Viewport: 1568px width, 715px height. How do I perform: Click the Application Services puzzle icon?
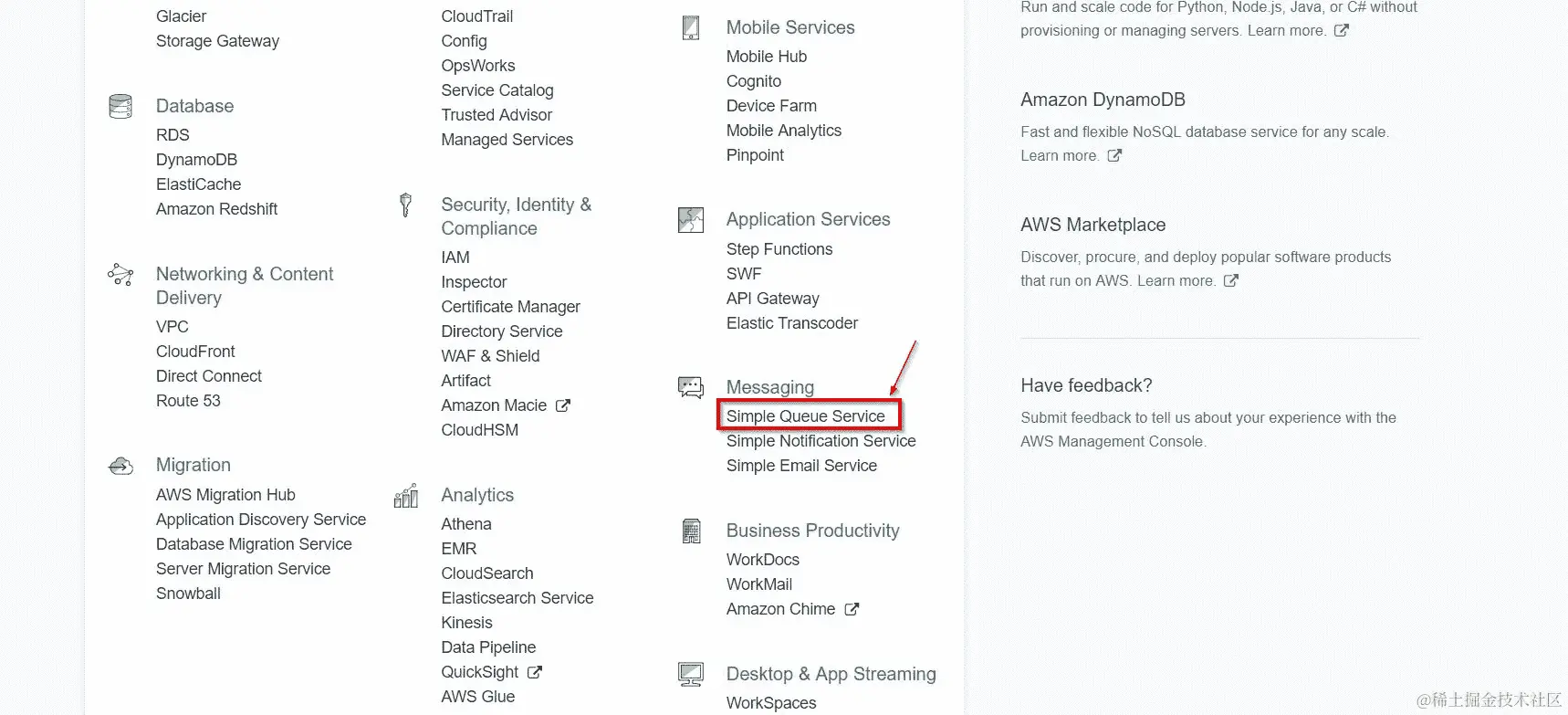pos(691,220)
